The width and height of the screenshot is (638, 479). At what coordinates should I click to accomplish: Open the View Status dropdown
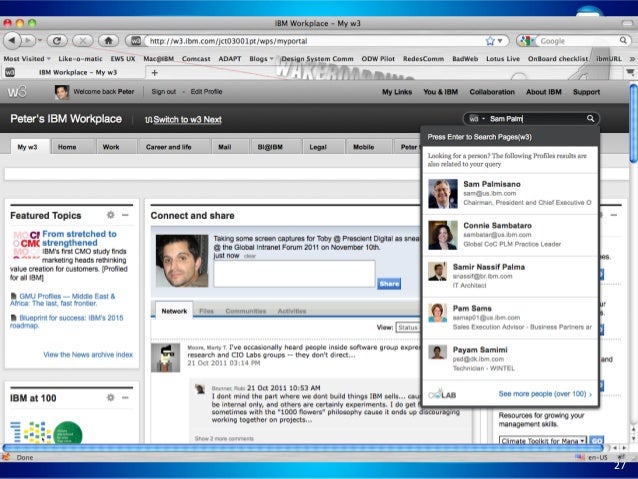(x=407, y=327)
